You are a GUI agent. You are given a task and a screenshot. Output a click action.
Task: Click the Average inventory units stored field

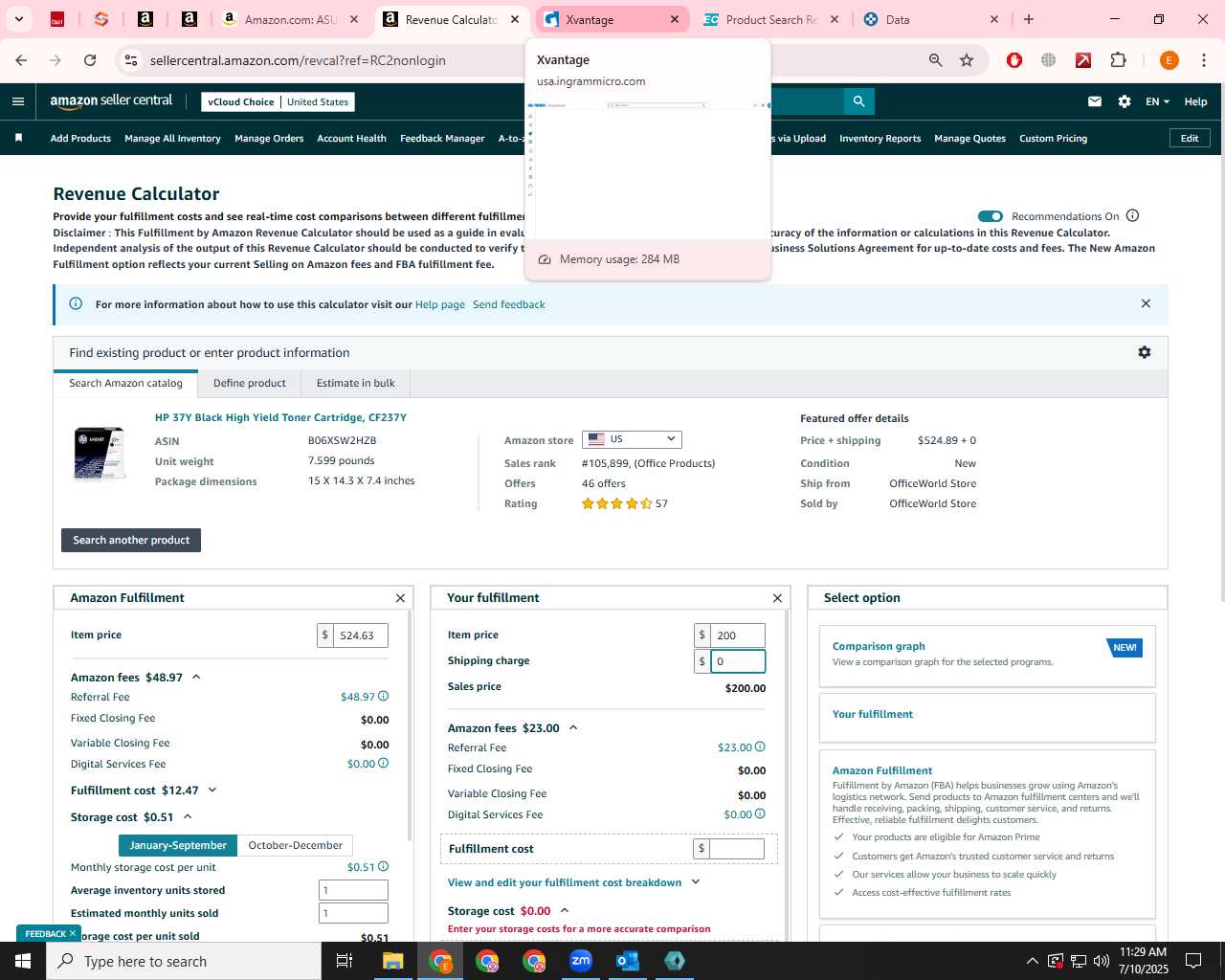[353, 890]
